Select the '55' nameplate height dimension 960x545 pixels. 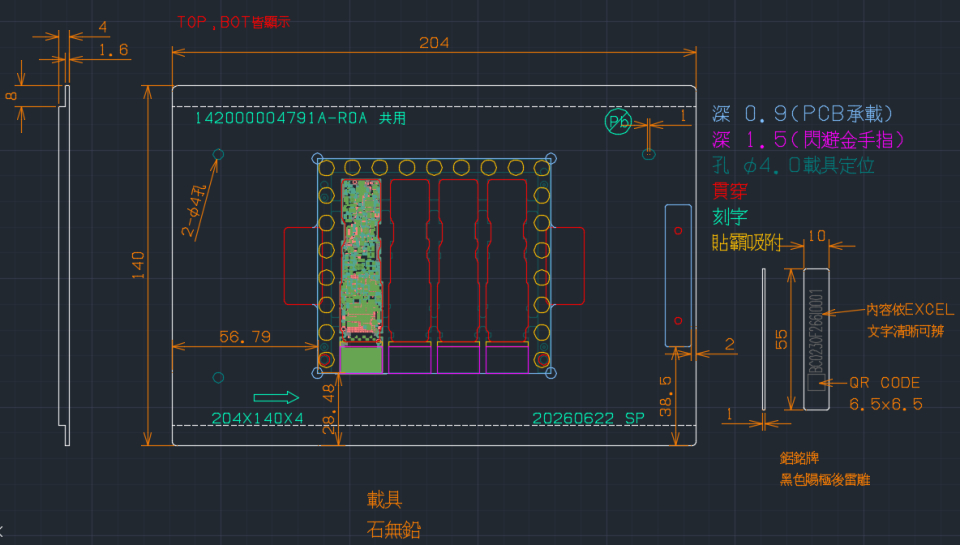pos(781,339)
